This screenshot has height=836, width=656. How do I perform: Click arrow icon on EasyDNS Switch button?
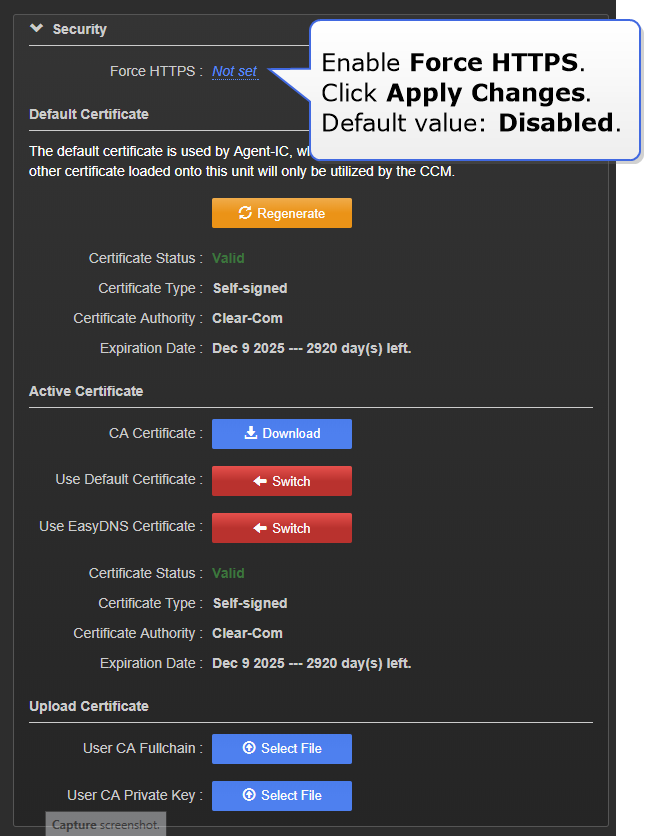(x=260, y=528)
